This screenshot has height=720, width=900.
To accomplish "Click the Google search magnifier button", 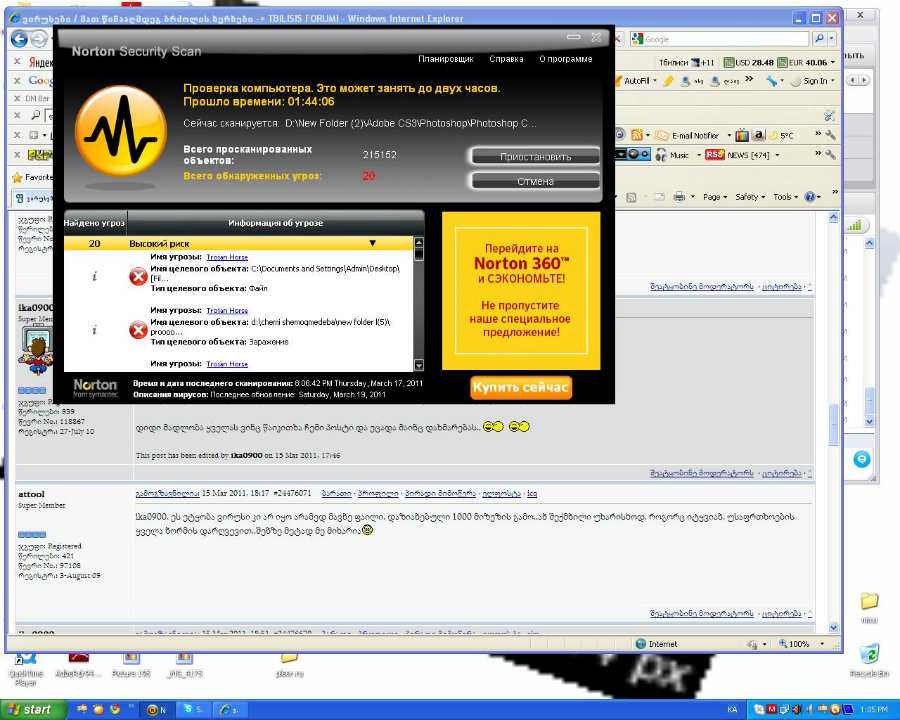I will tap(819, 39).
